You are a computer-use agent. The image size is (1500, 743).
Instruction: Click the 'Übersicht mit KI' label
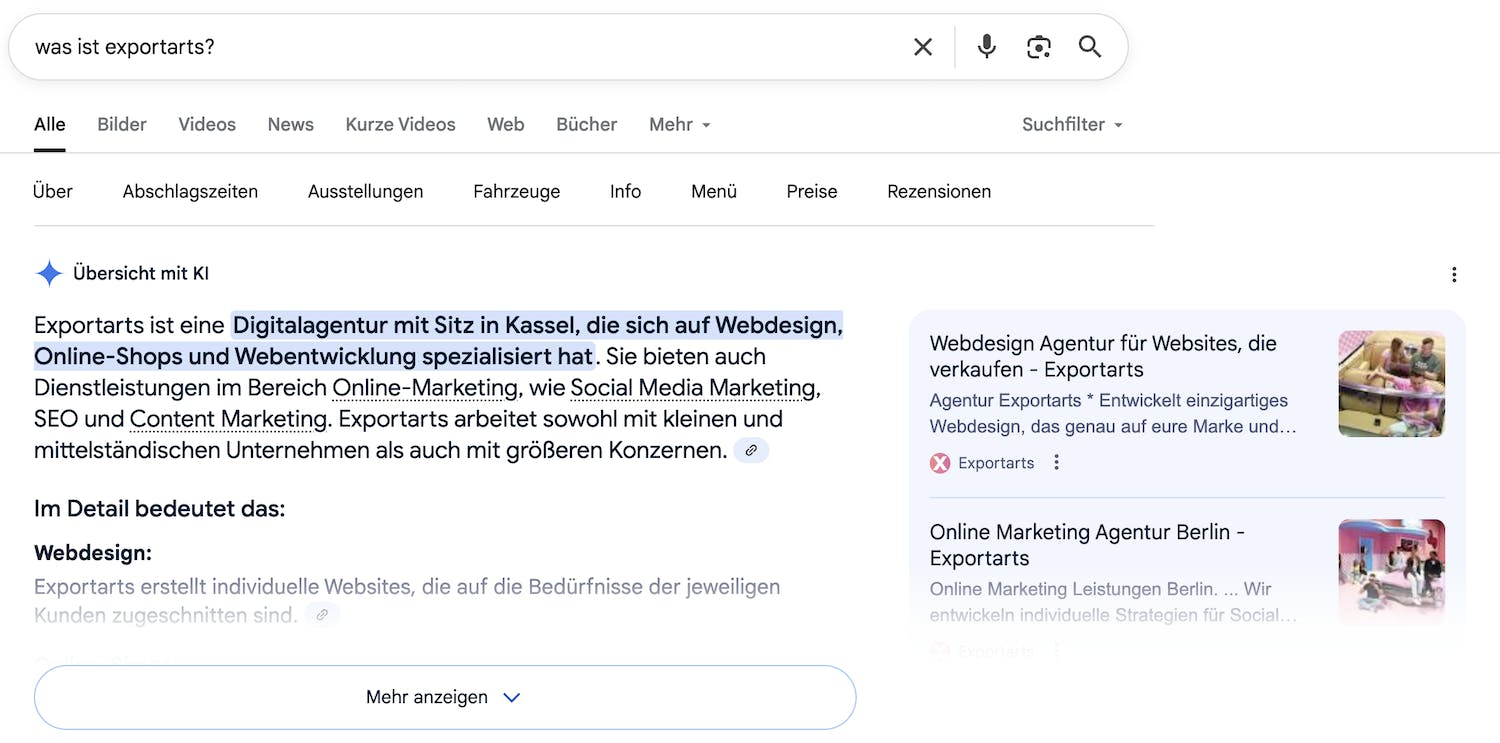coord(141,273)
